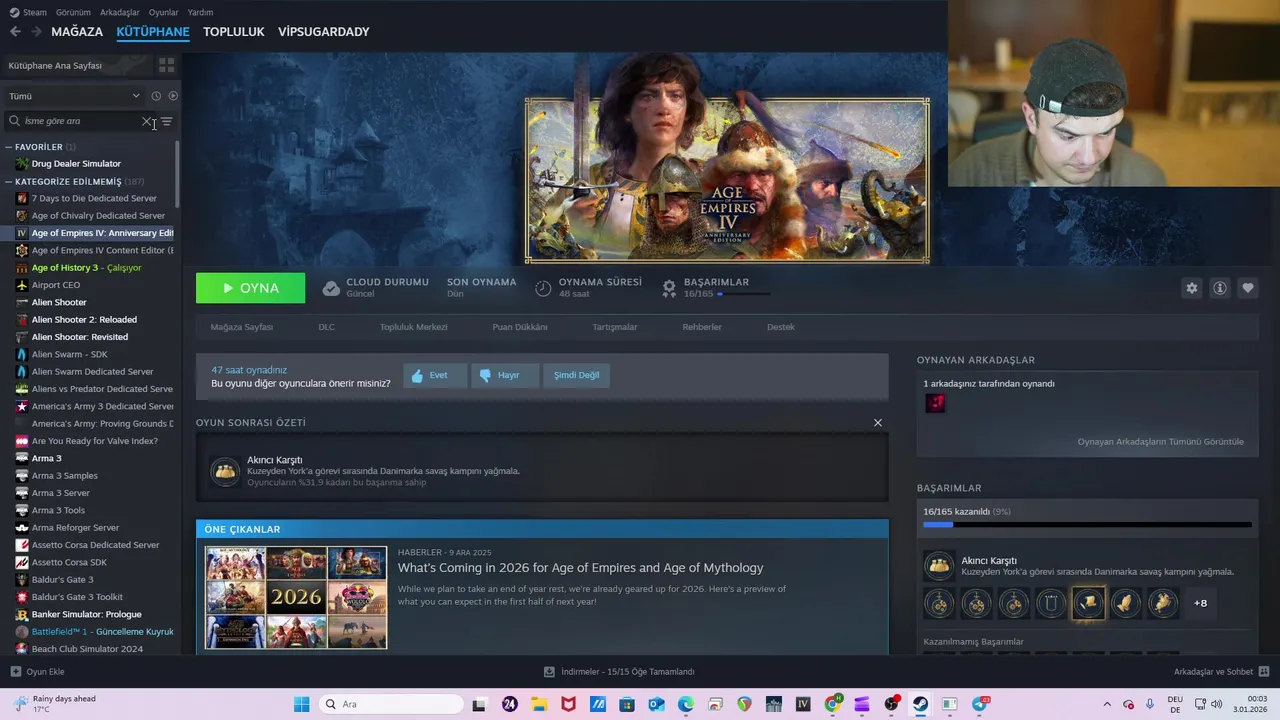
Task: Click the green OYNA play button
Action: [250, 288]
